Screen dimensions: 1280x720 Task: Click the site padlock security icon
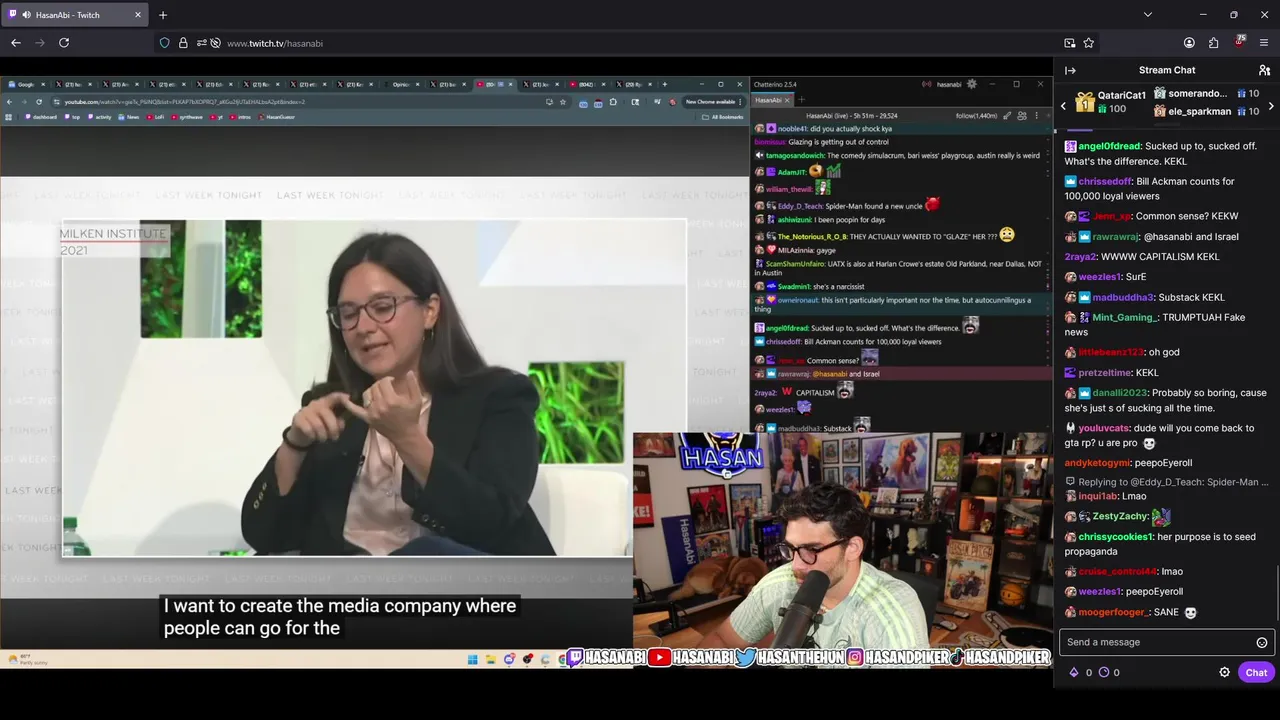[x=183, y=43]
